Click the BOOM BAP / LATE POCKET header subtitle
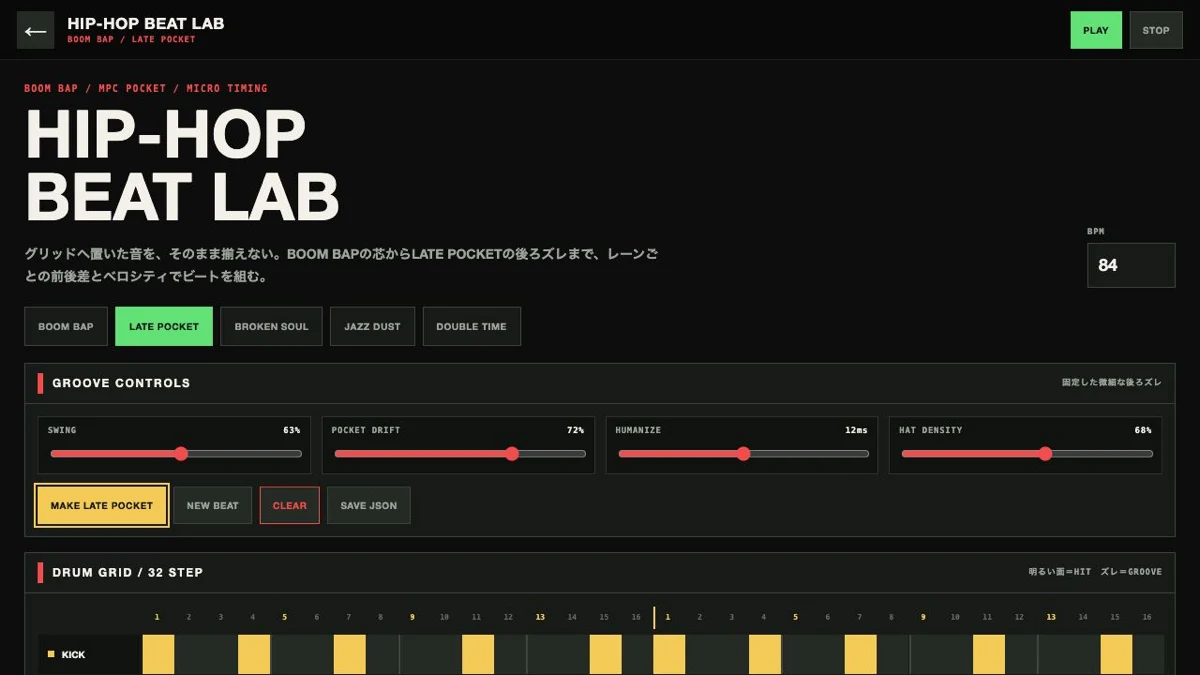 click(x=131, y=40)
